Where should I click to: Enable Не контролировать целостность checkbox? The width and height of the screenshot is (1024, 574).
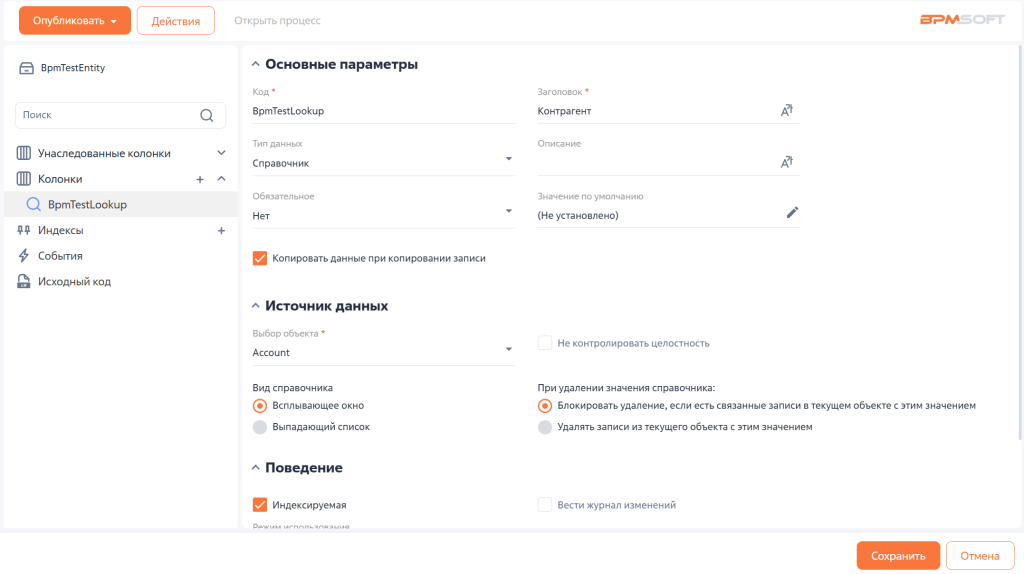click(x=545, y=343)
